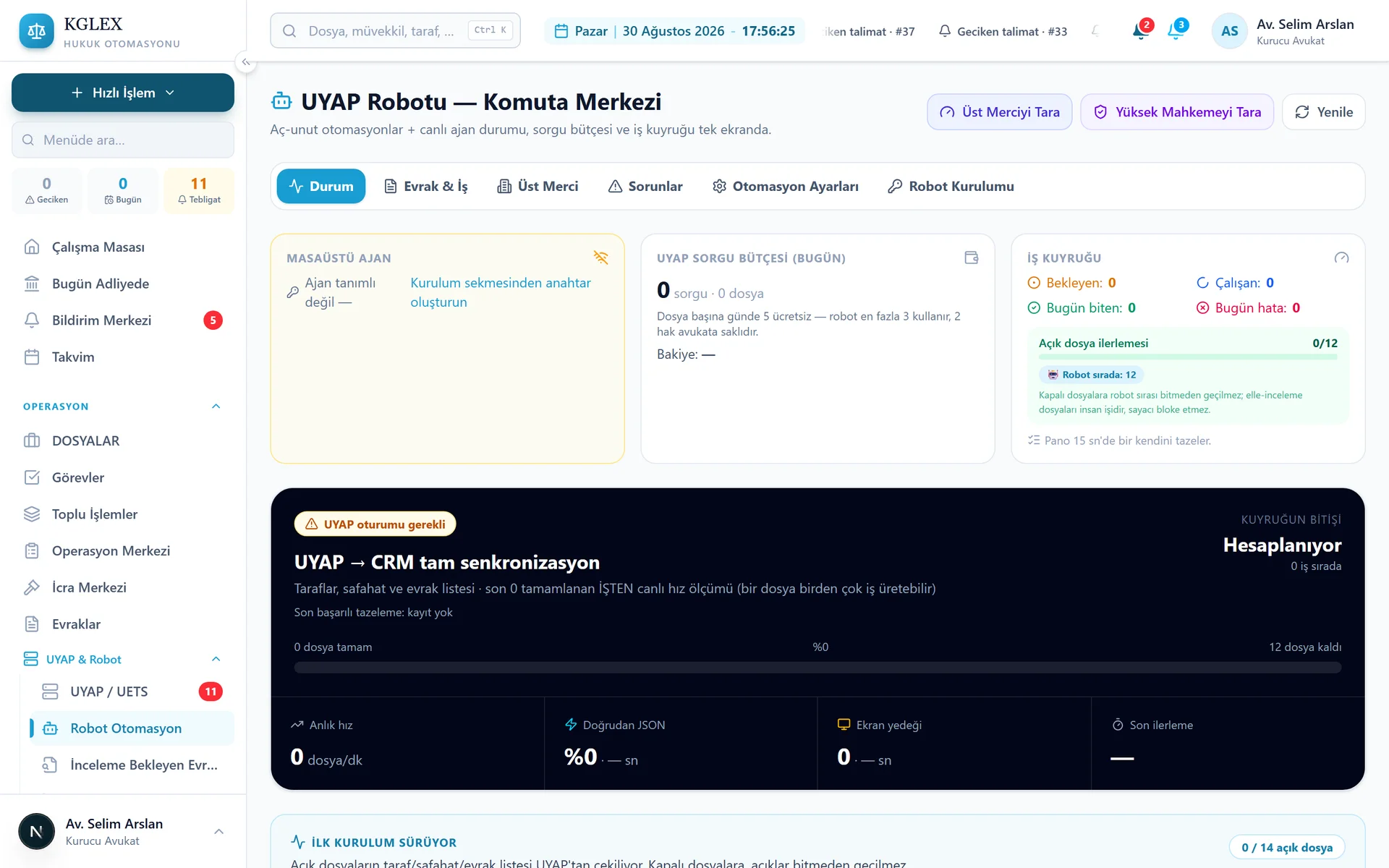This screenshot has width=1389, height=868.
Task: Open Bugün Adliyede in the sidebar
Action: tap(123, 284)
